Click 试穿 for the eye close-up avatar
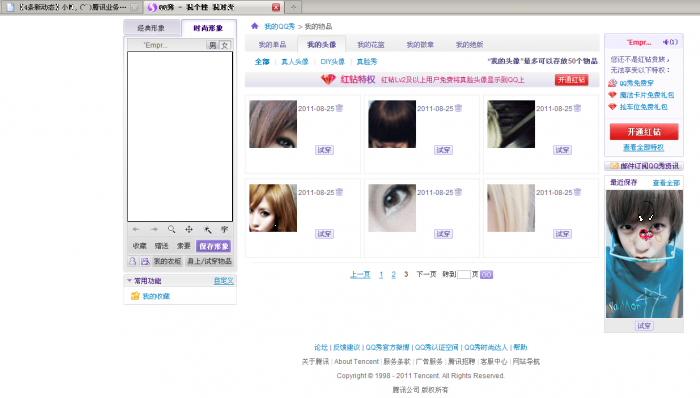 click(x=443, y=234)
